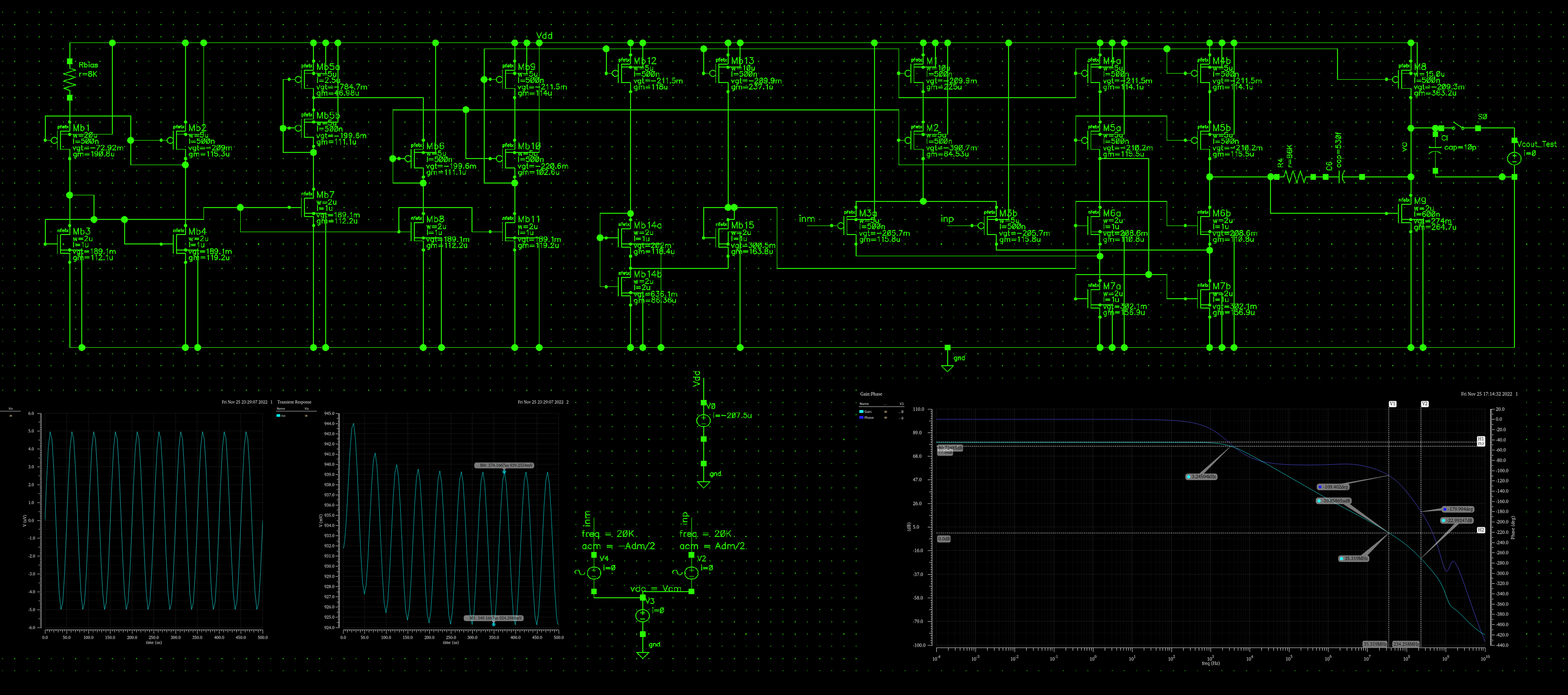Select the V2 vertical marker label

click(x=1424, y=404)
